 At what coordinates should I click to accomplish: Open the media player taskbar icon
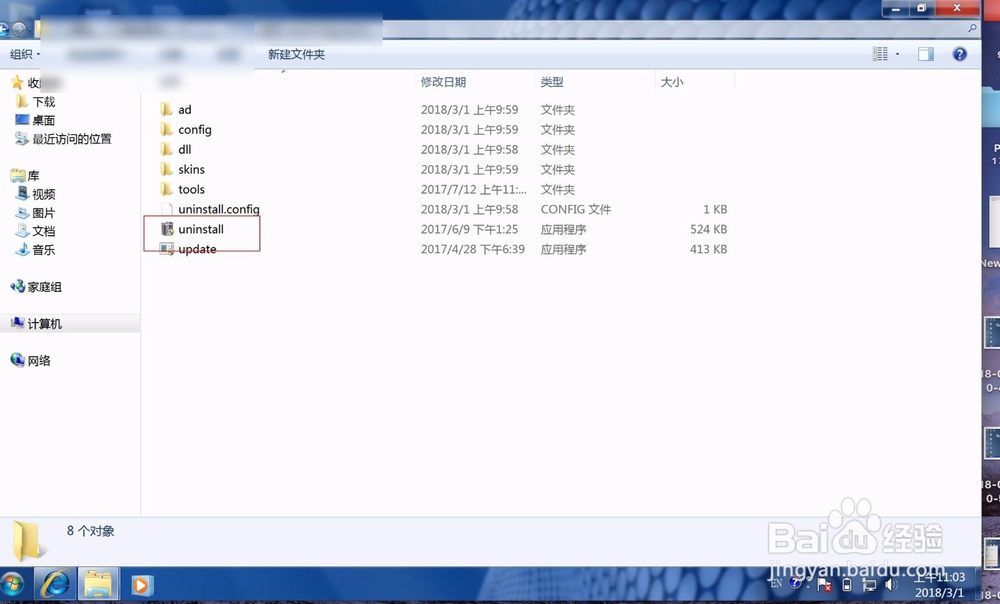pyautogui.click(x=142, y=585)
